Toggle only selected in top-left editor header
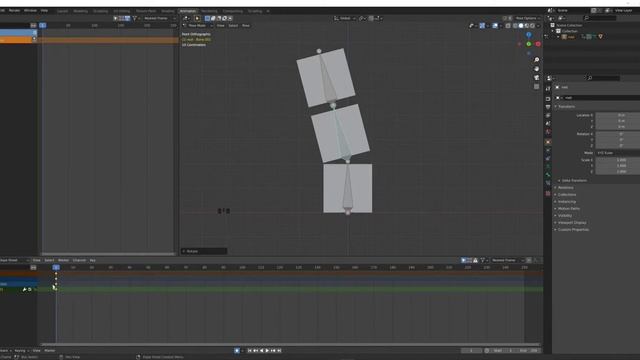Viewport: 640px width, 360px height. (x=116, y=18)
